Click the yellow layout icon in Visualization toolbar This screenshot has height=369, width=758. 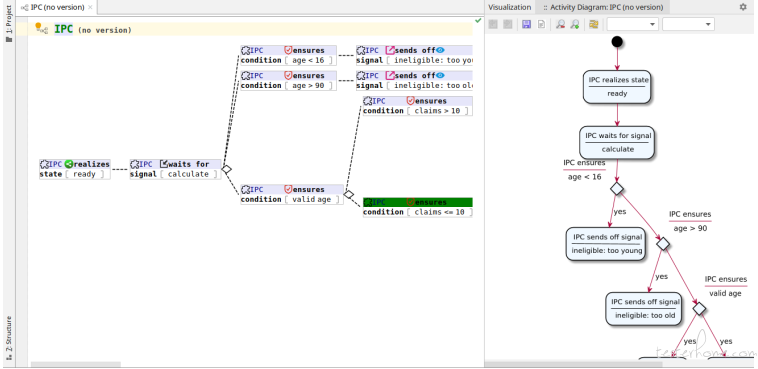pos(594,24)
